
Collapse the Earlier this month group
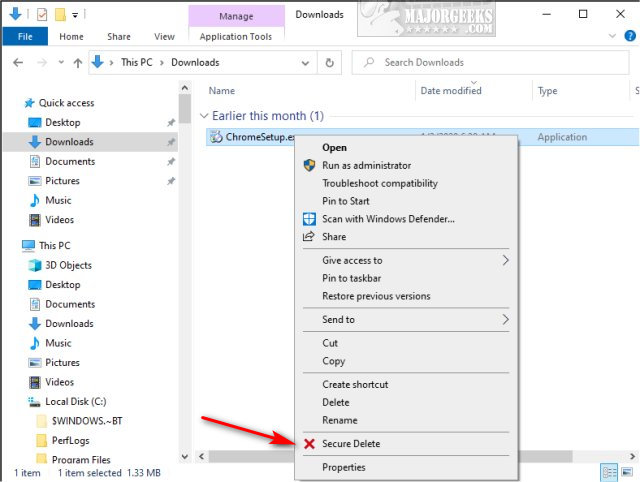[206, 116]
